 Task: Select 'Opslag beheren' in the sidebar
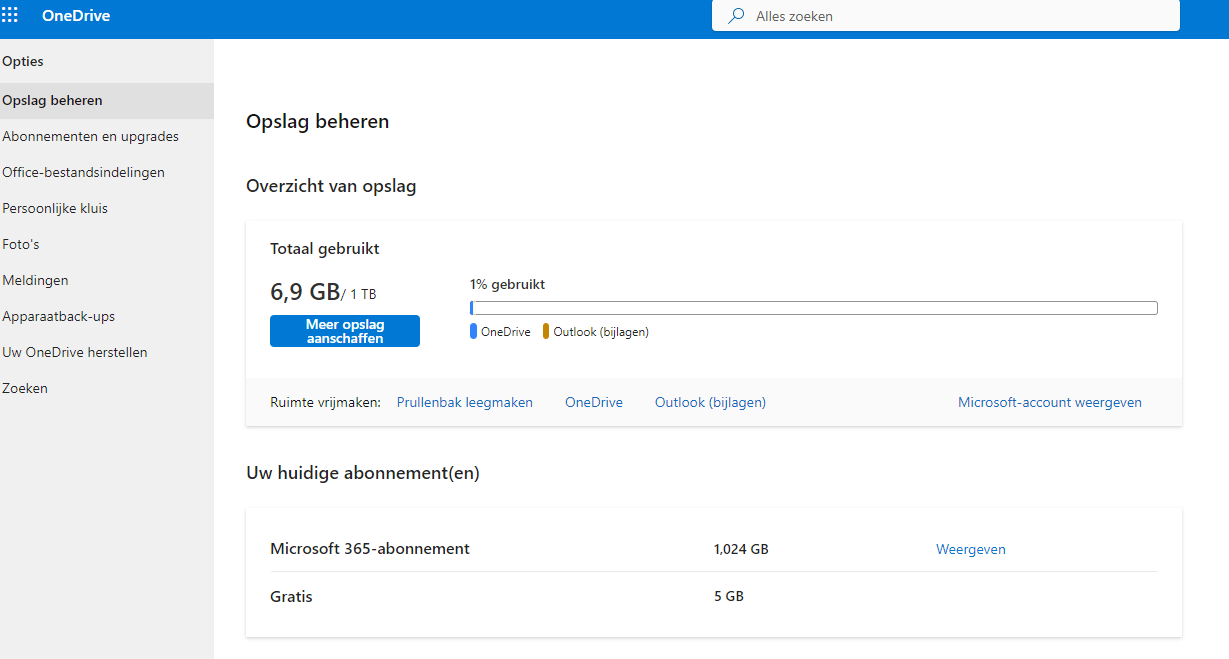click(107, 100)
